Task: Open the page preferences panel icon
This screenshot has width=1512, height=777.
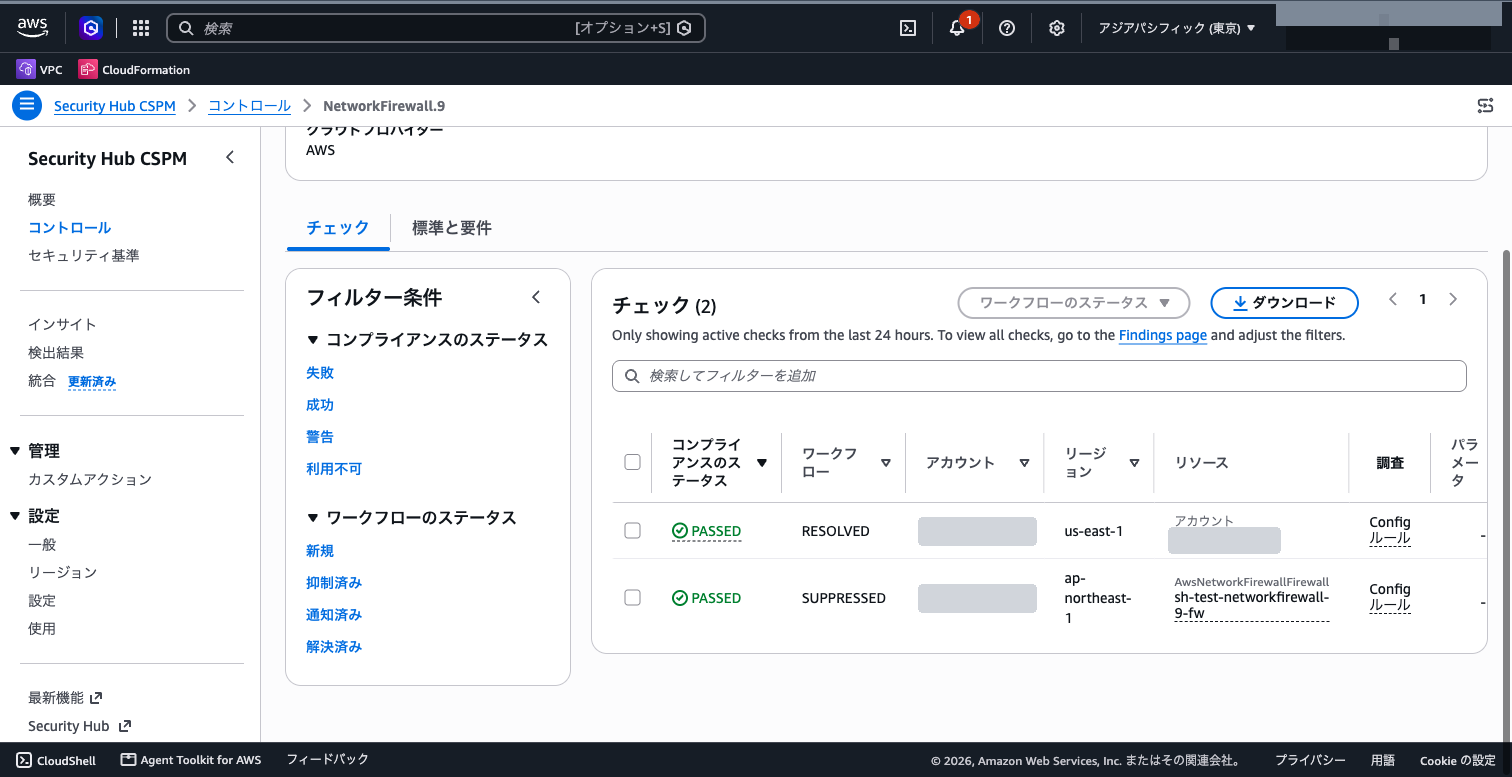Action: [x=1485, y=106]
